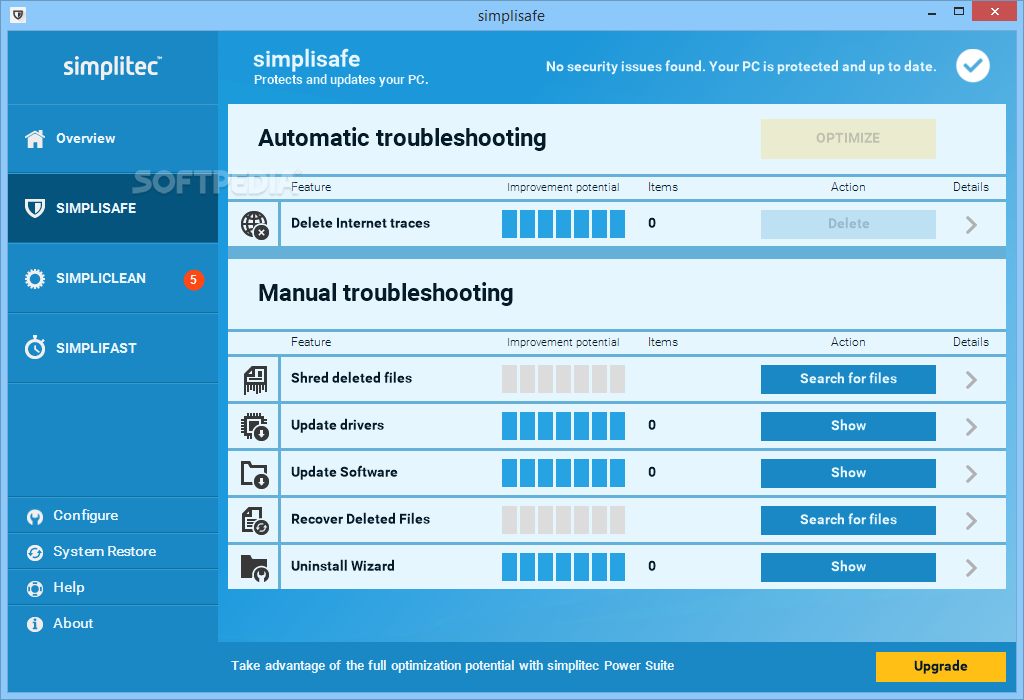
Task: Open the About entry
Action: point(113,624)
